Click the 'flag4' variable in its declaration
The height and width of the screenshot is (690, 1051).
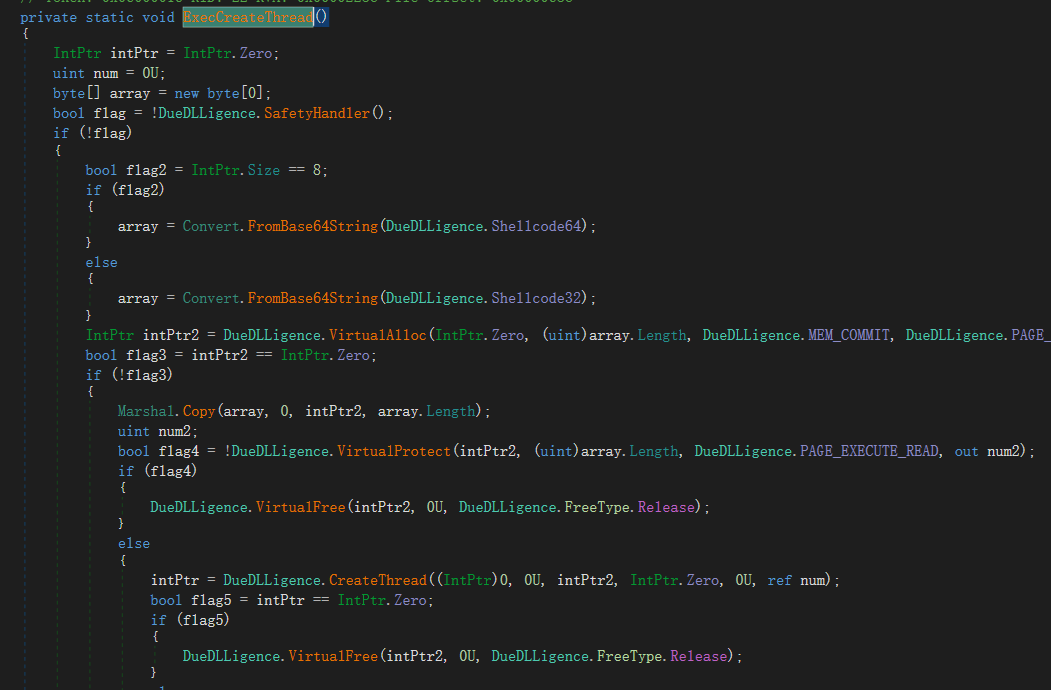pos(179,451)
